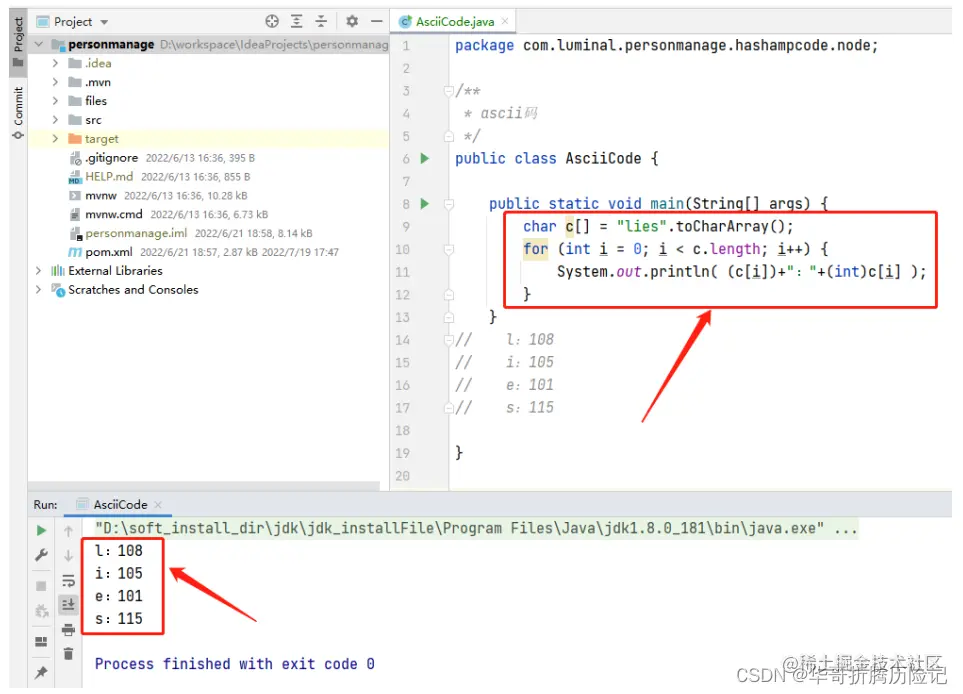Switch to the AsciiCode.java editor tab
The image size is (963, 694).
click(454, 21)
